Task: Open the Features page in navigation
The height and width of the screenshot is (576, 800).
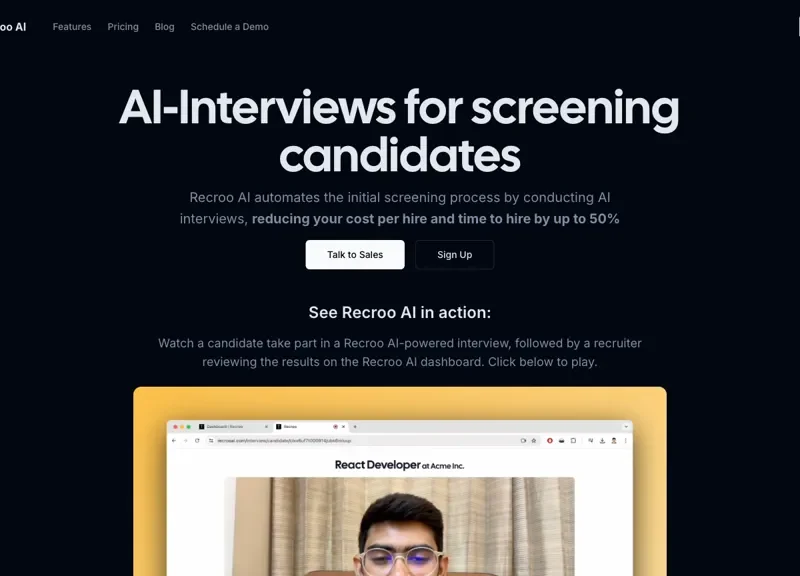Action: (x=72, y=27)
